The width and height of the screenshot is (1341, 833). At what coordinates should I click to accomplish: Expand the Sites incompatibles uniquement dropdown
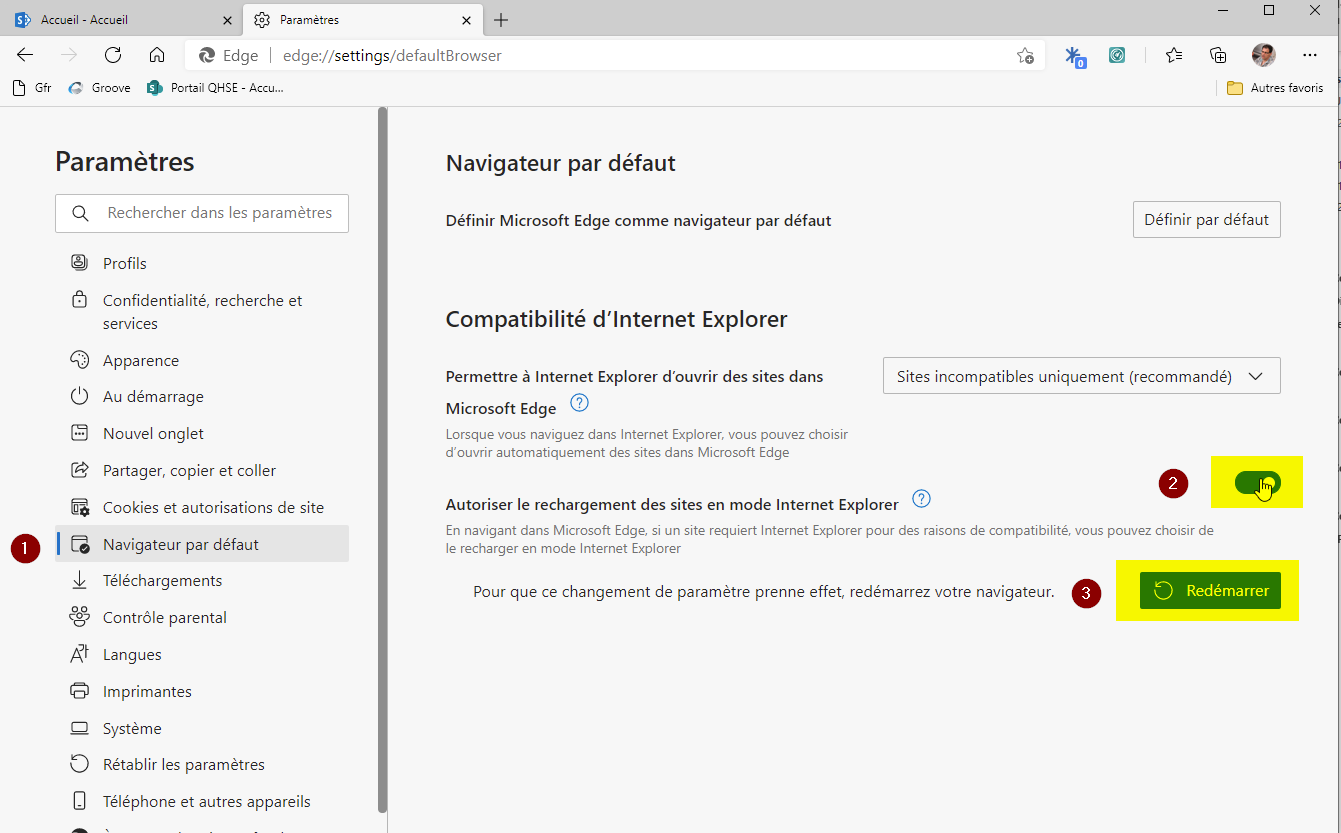[1081, 376]
